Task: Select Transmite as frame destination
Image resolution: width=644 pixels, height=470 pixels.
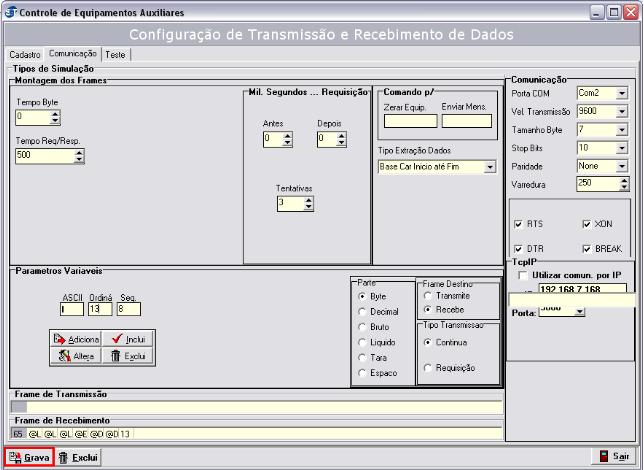Action: [x=429, y=296]
